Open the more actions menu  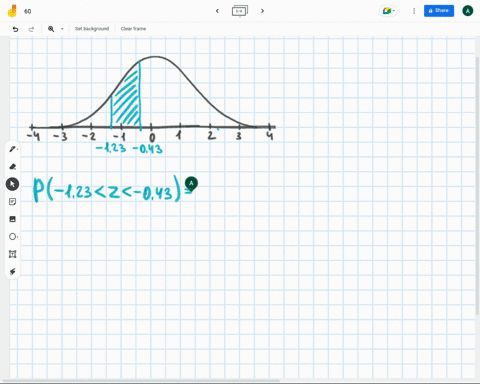pyautogui.click(x=414, y=11)
